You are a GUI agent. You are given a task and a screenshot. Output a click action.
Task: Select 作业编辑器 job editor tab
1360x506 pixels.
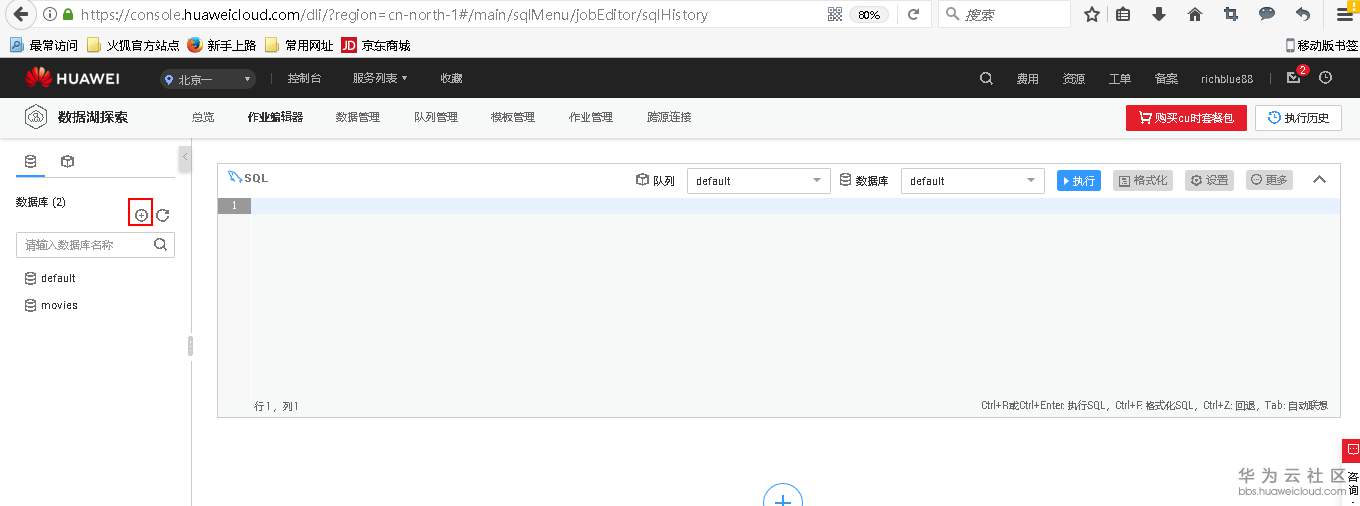[275, 117]
